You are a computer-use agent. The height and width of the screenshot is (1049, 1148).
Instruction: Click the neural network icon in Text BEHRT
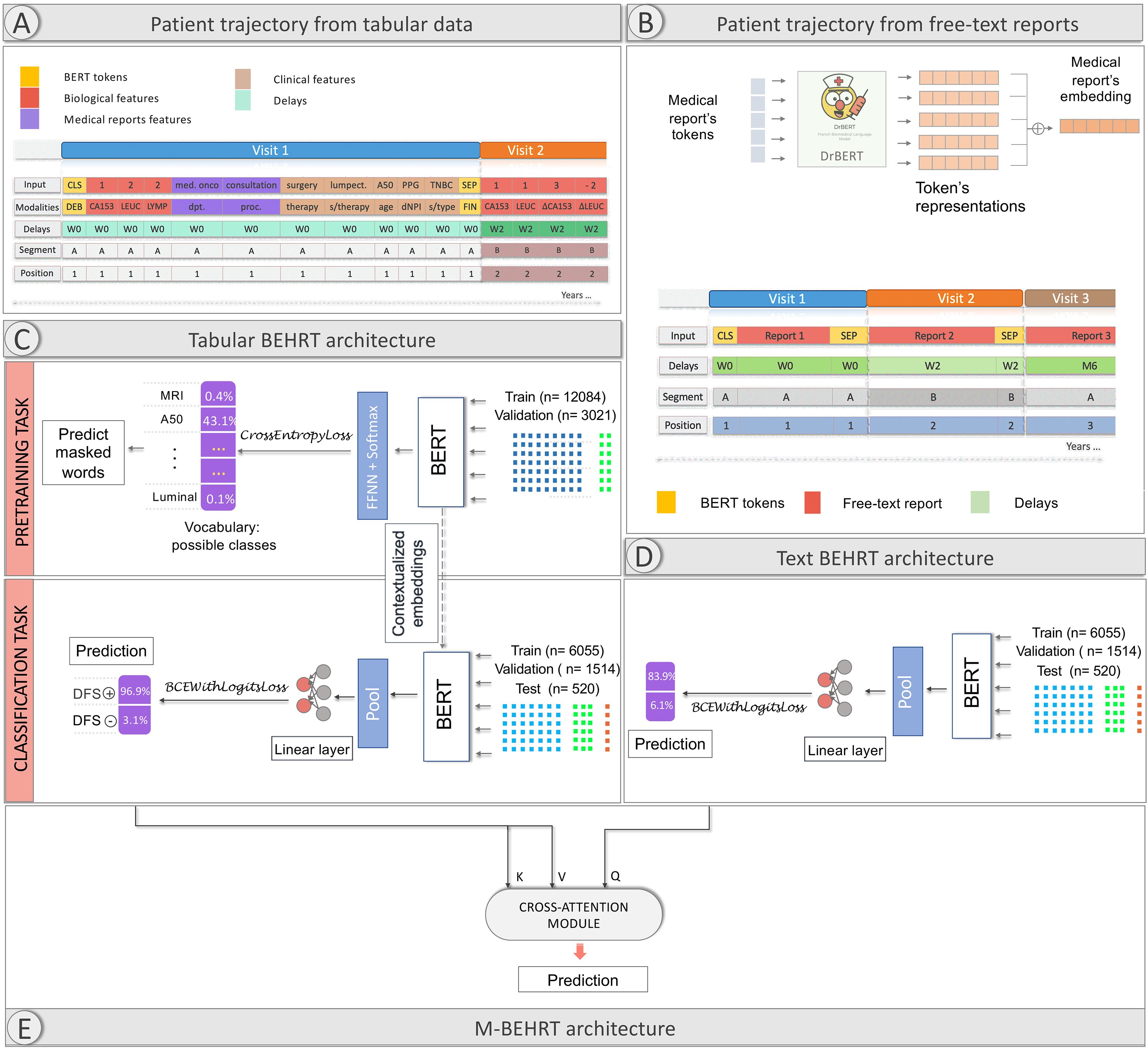(835, 688)
